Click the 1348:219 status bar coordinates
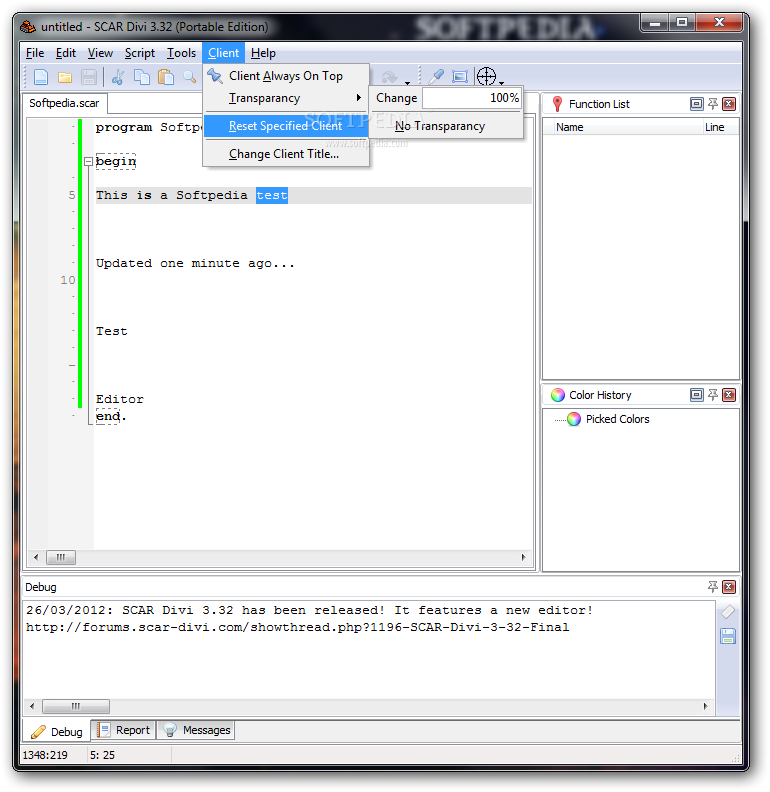770x792 pixels. [45, 755]
